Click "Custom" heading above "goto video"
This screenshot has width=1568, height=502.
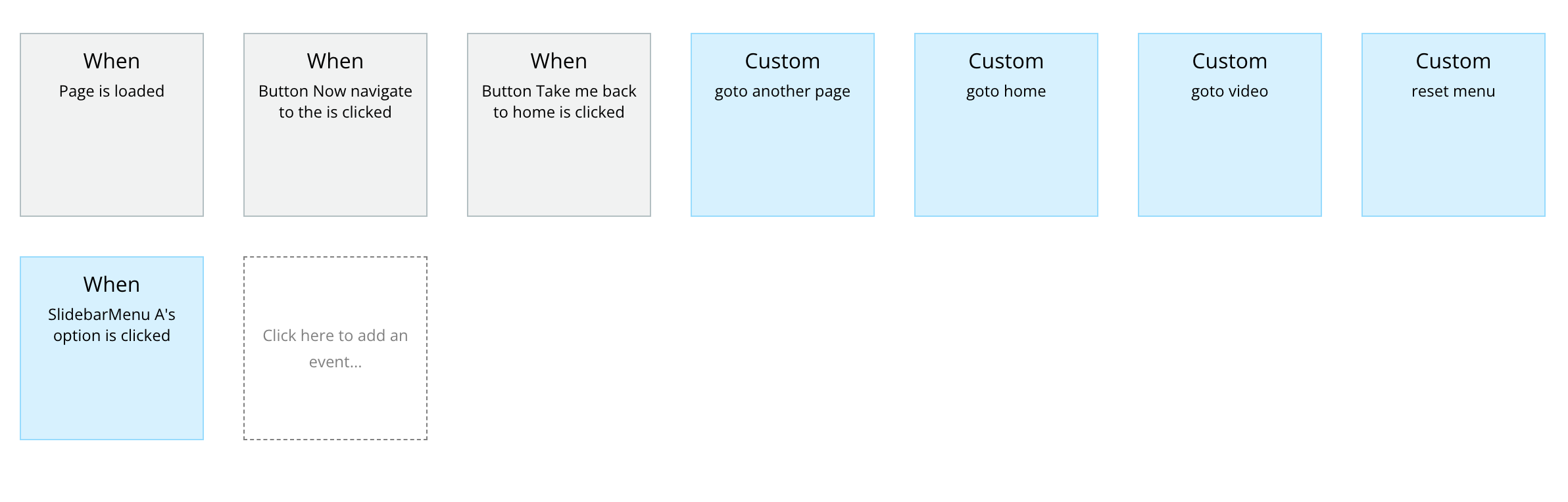click(1230, 61)
